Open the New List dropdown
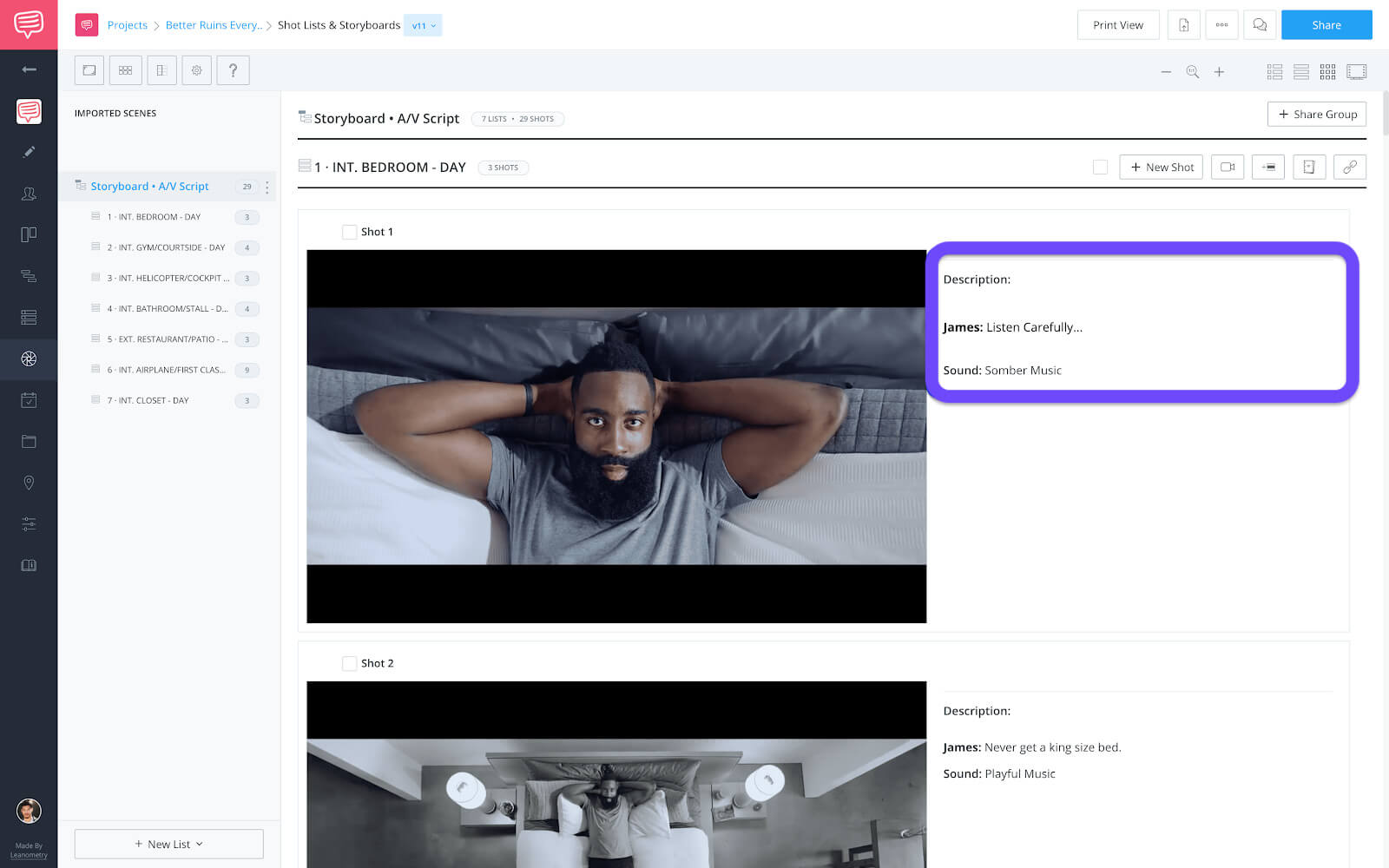Viewport: 1389px width, 868px height. pos(169,844)
